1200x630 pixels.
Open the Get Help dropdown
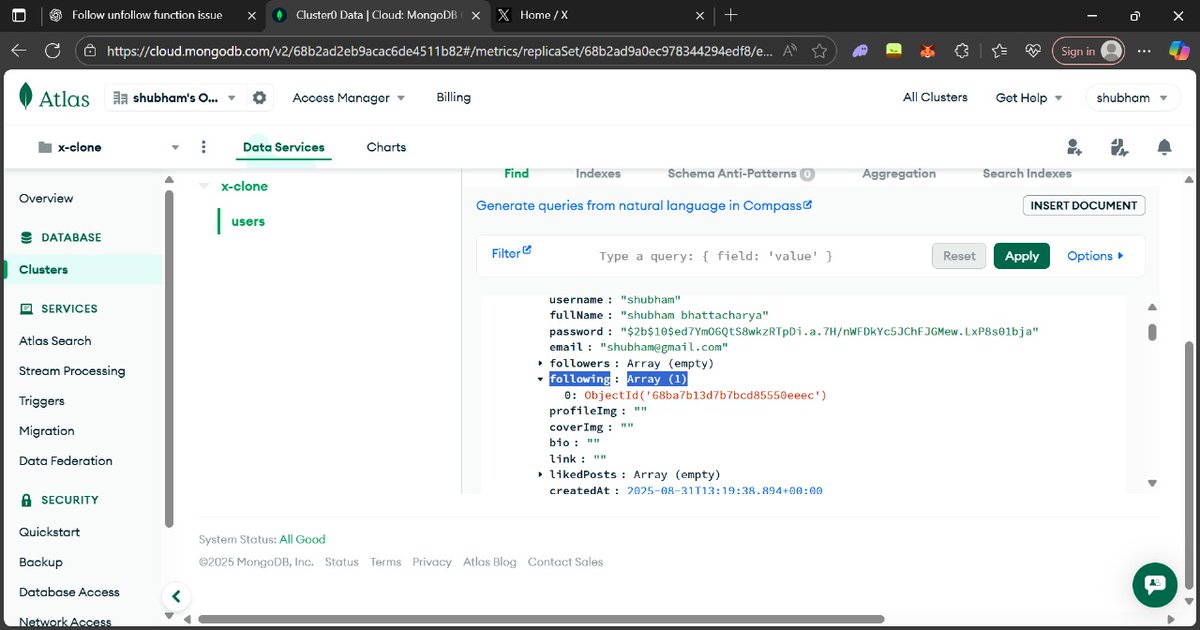click(x=1028, y=98)
